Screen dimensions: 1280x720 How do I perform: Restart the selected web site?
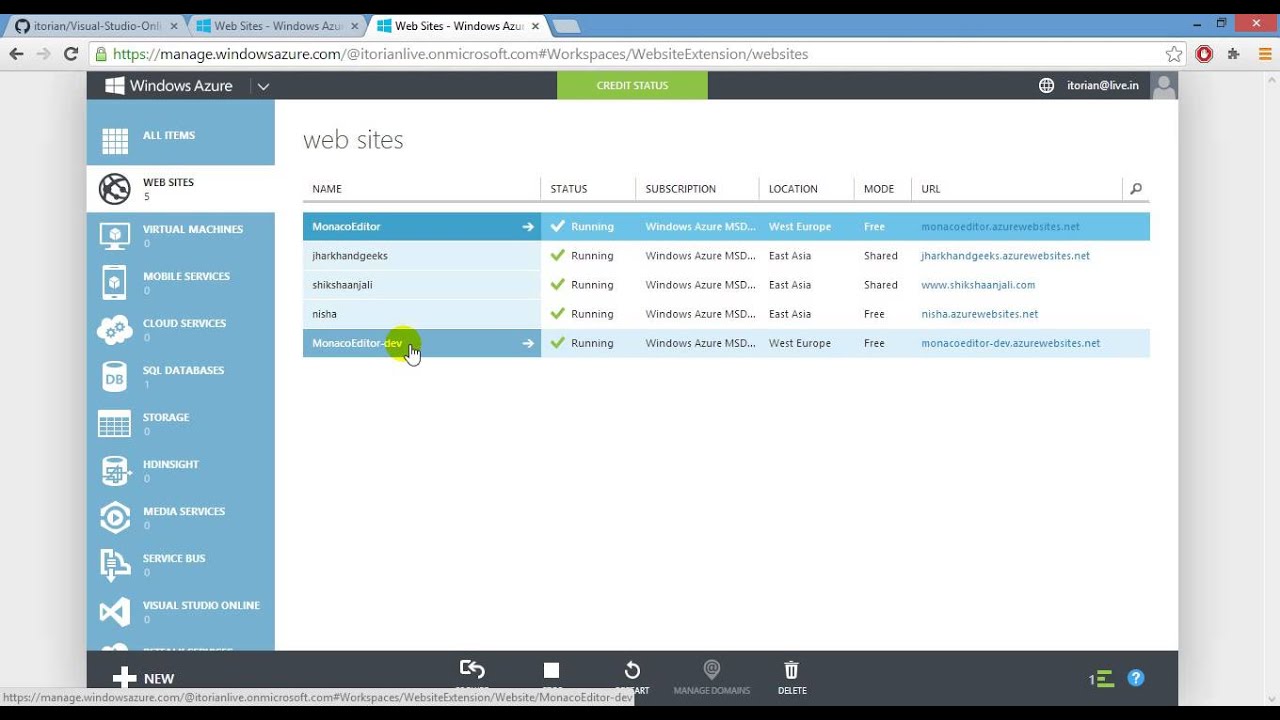632,671
